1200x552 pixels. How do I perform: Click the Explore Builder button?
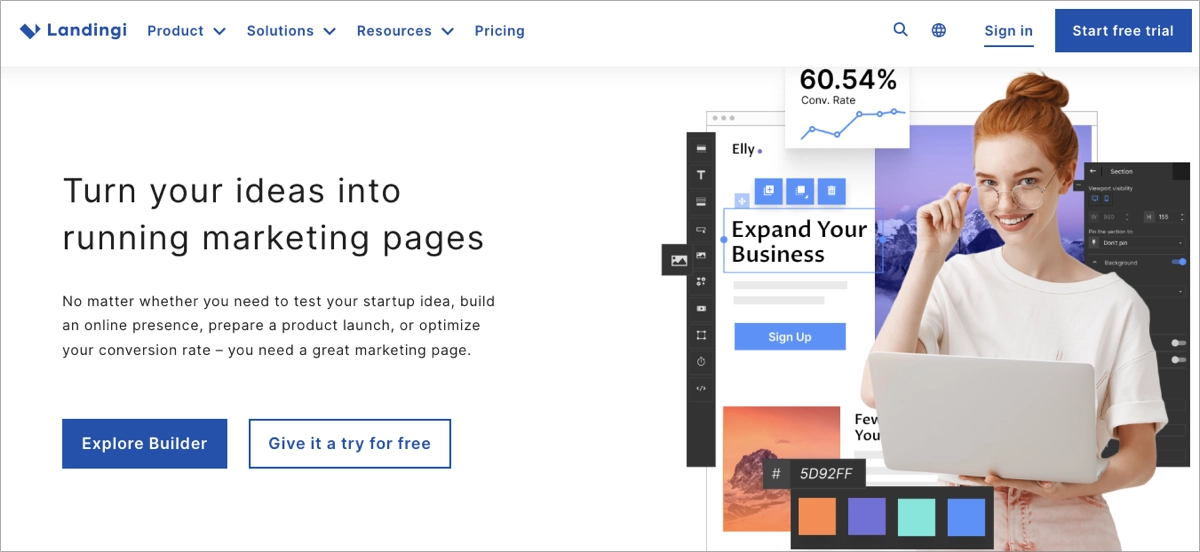tap(144, 444)
